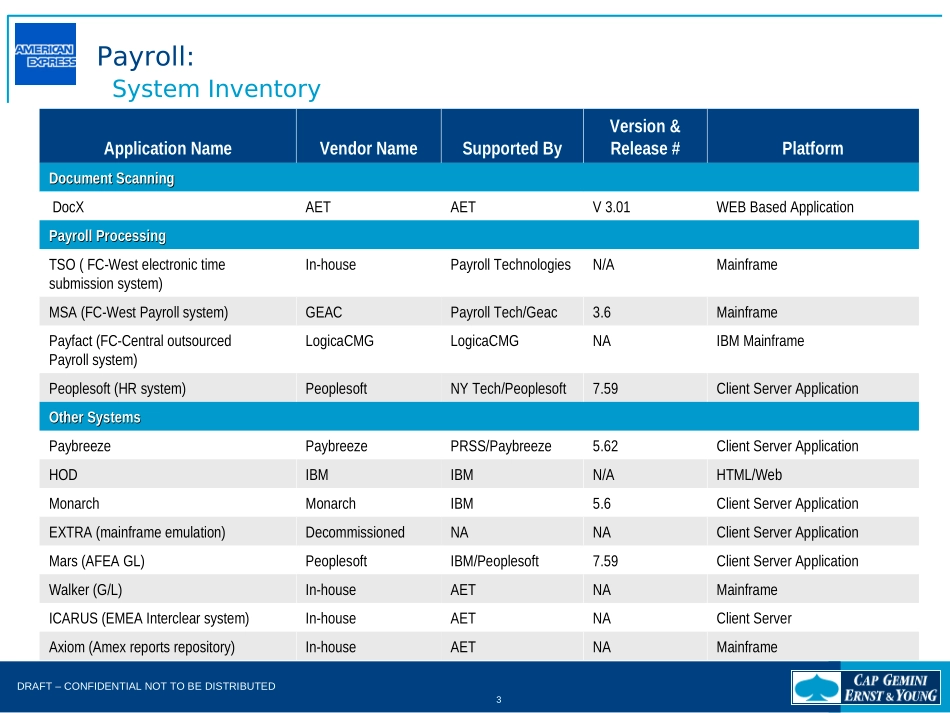Image resolution: width=950 pixels, height=713 pixels.
Task: Click the 'Version & Release #' header
Action: [x=645, y=138]
